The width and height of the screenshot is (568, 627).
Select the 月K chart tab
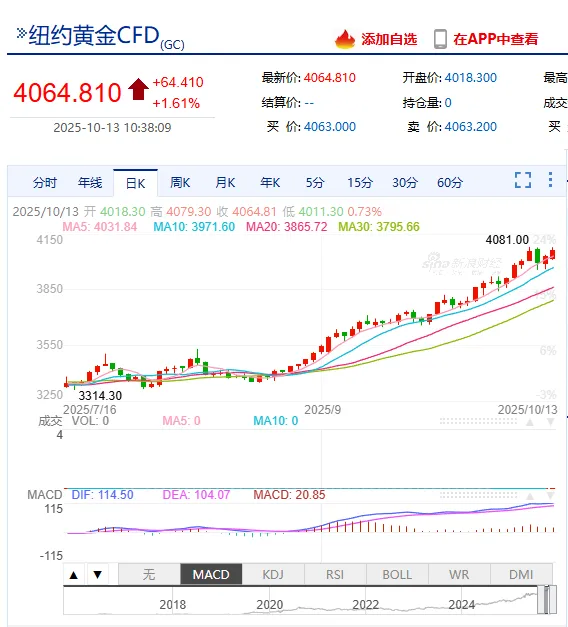[x=225, y=183]
